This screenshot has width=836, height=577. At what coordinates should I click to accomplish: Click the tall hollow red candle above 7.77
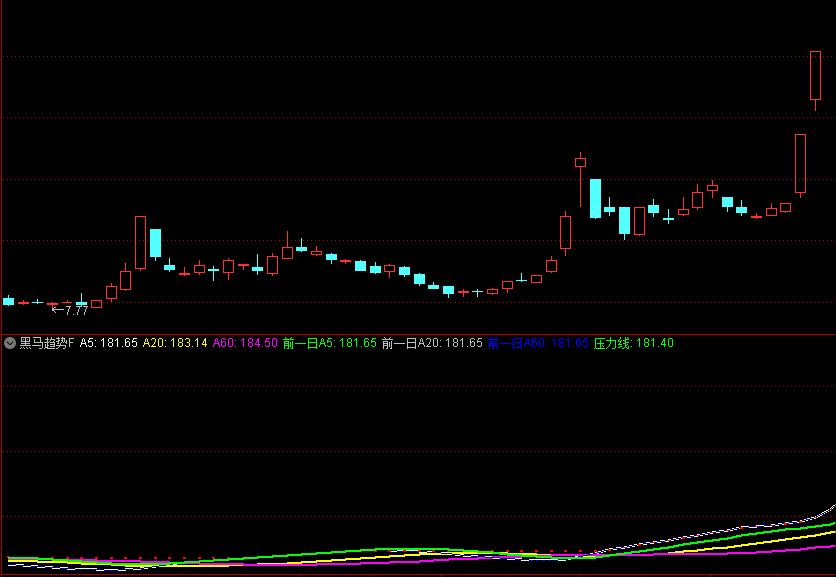tap(140, 242)
